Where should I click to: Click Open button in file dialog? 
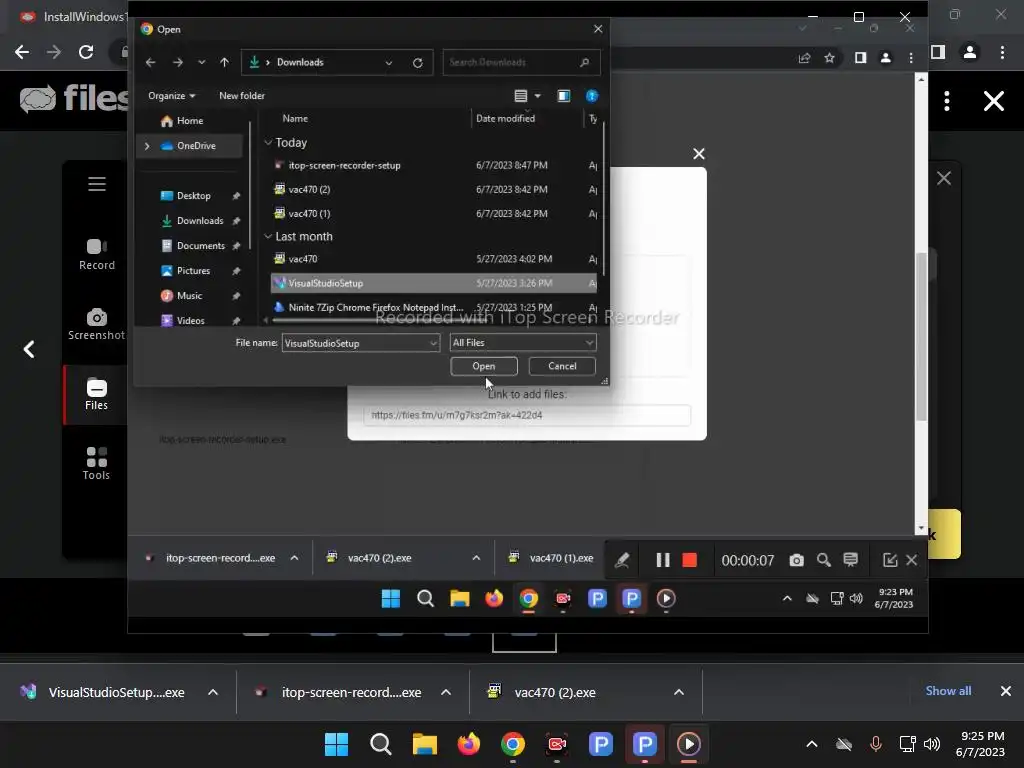coord(484,366)
